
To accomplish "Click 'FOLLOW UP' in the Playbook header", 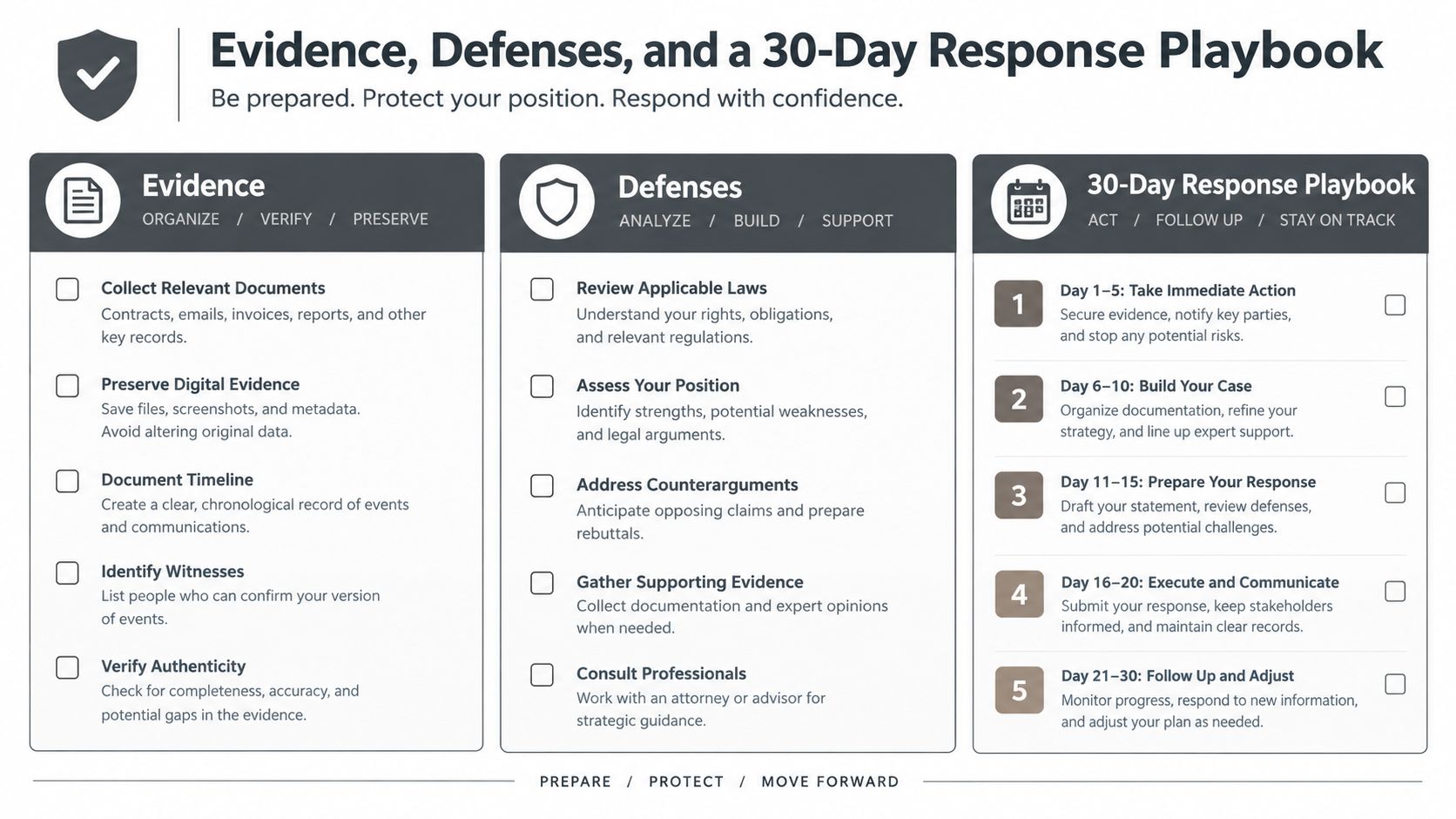I will (x=1199, y=220).
